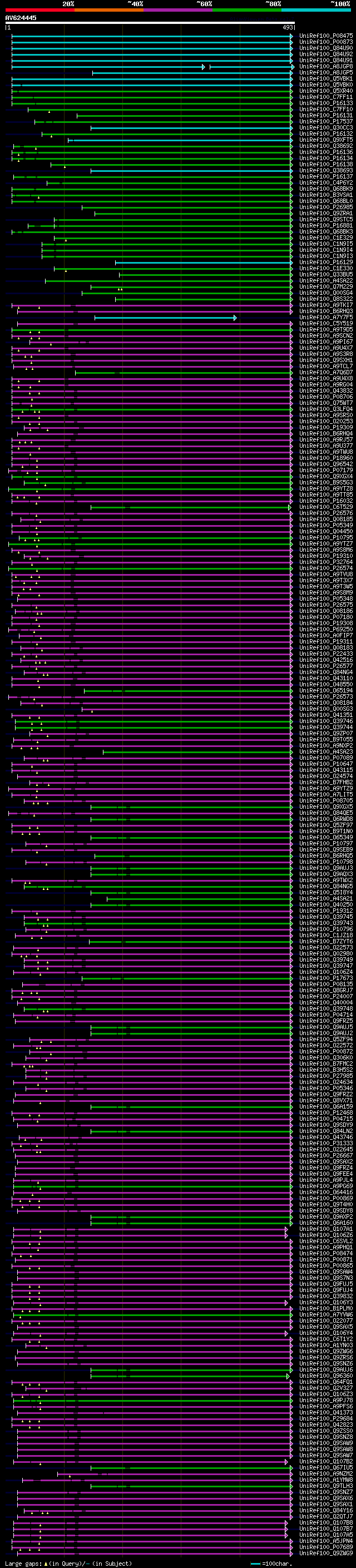Screen dimensions: 356x1568
Task: Select the UniRef100_Q84Y16 label
Action: (x=326, y=1511)
